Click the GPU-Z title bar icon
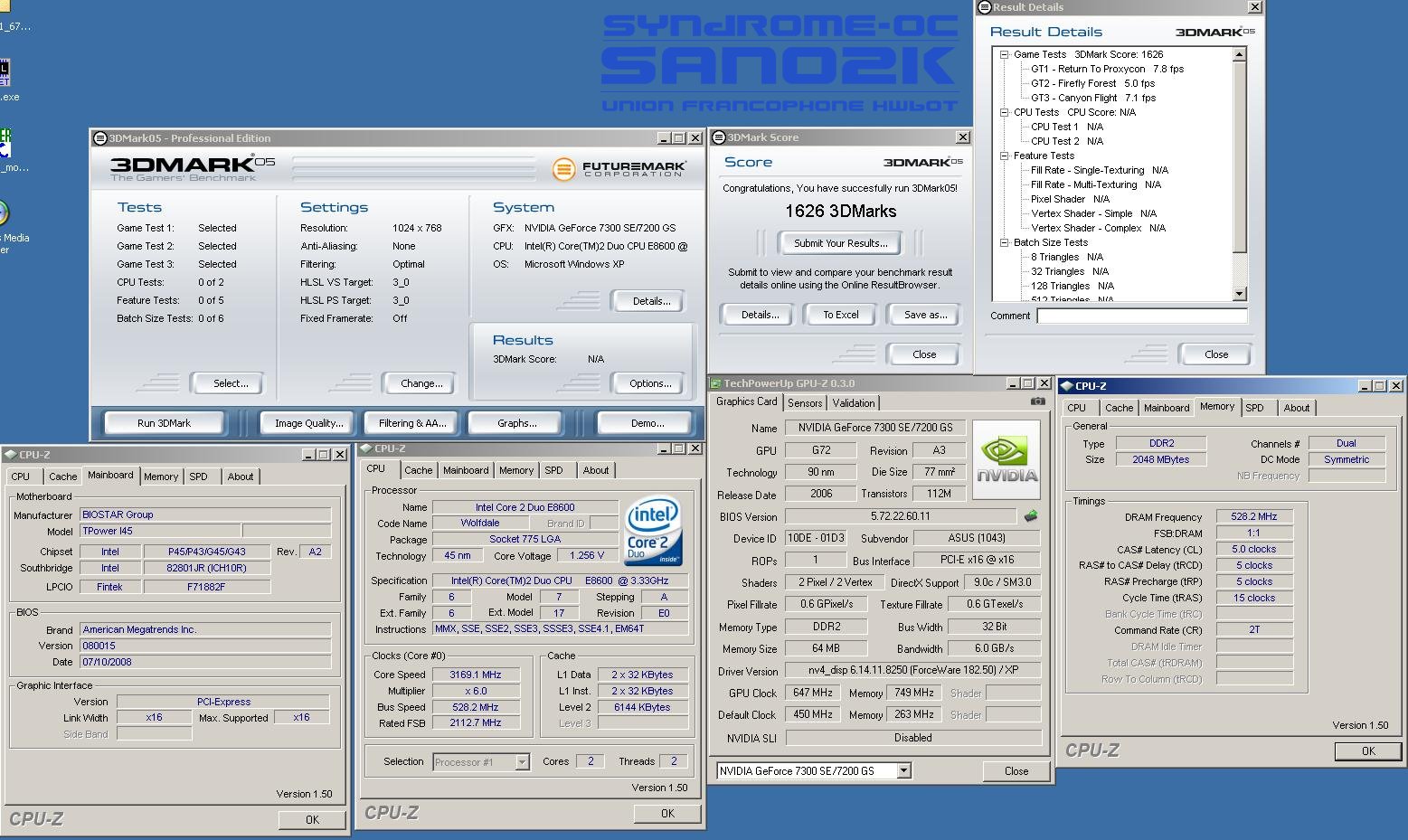The width and height of the screenshot is (1408, 840). (716, 383)
